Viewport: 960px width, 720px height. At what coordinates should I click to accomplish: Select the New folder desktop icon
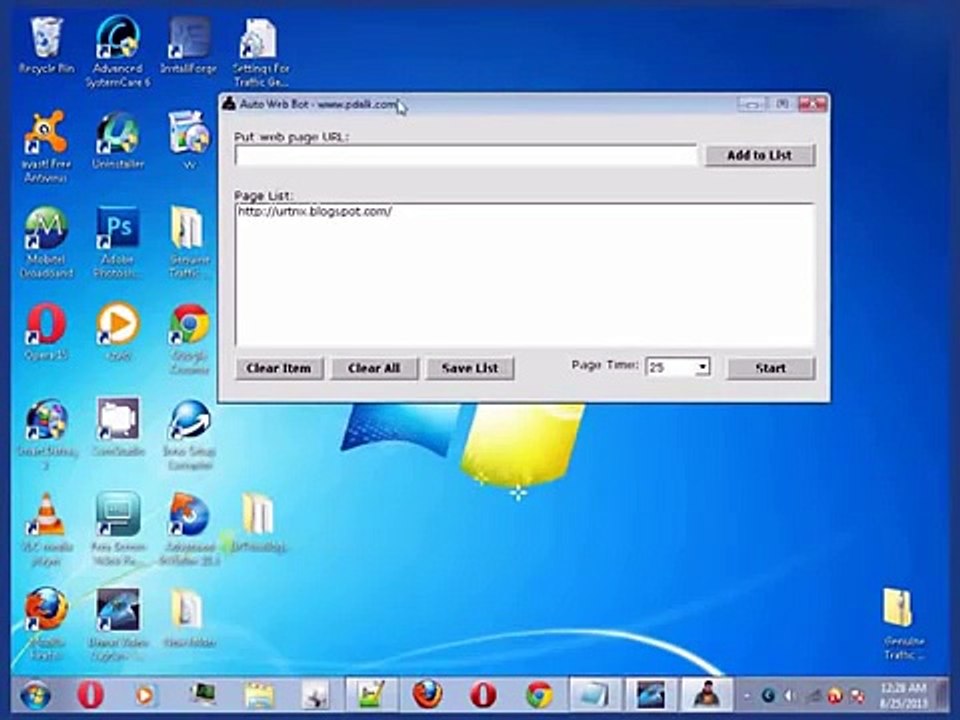coord(189,617)
